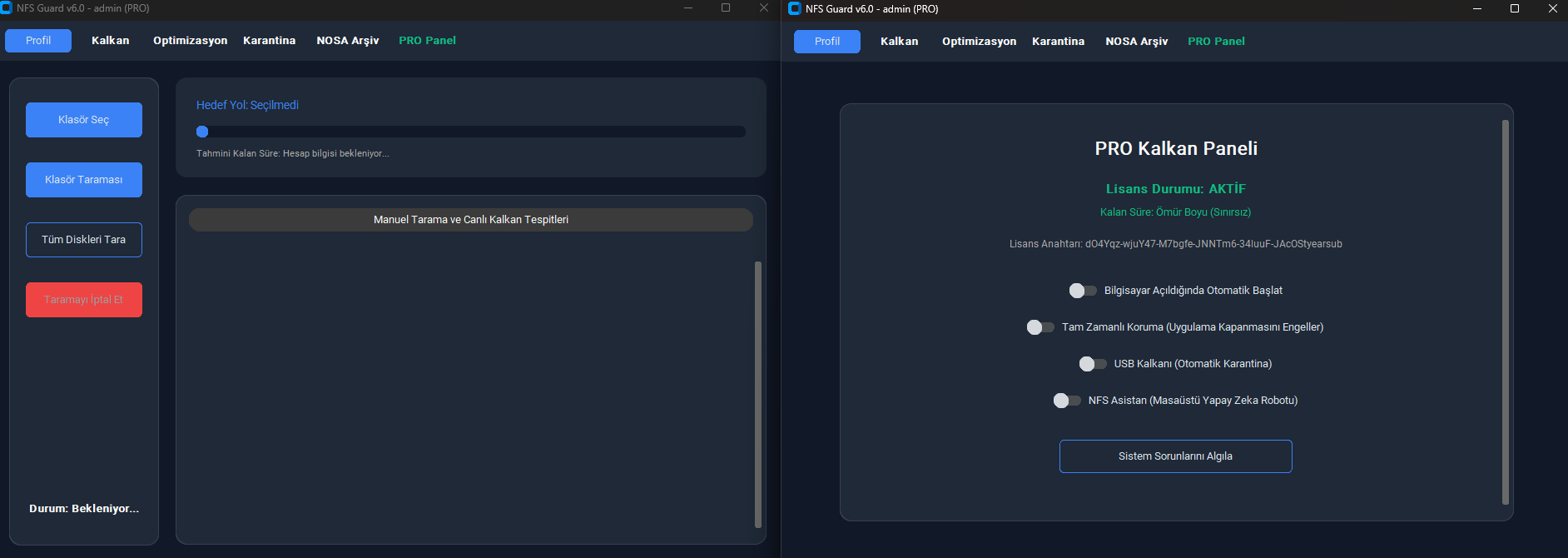Click NFS Guard app icon in right title bar
This screenshot has height=558, width=1568.
click(795, 9)
